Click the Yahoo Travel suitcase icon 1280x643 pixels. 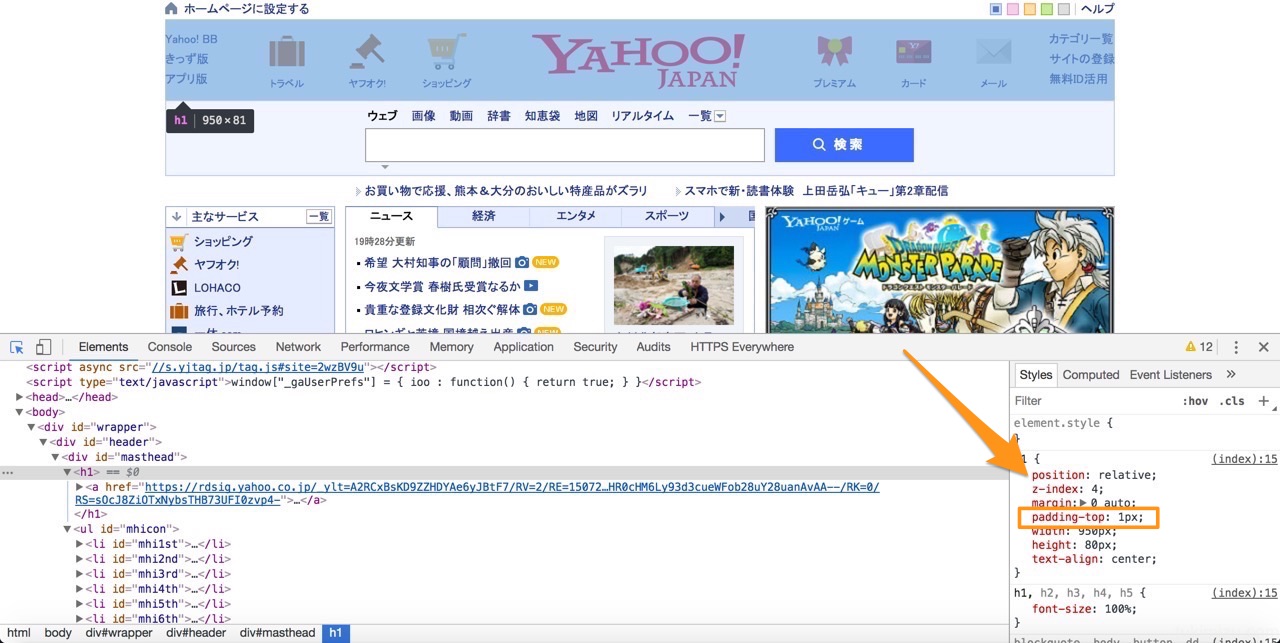[287, 53]
